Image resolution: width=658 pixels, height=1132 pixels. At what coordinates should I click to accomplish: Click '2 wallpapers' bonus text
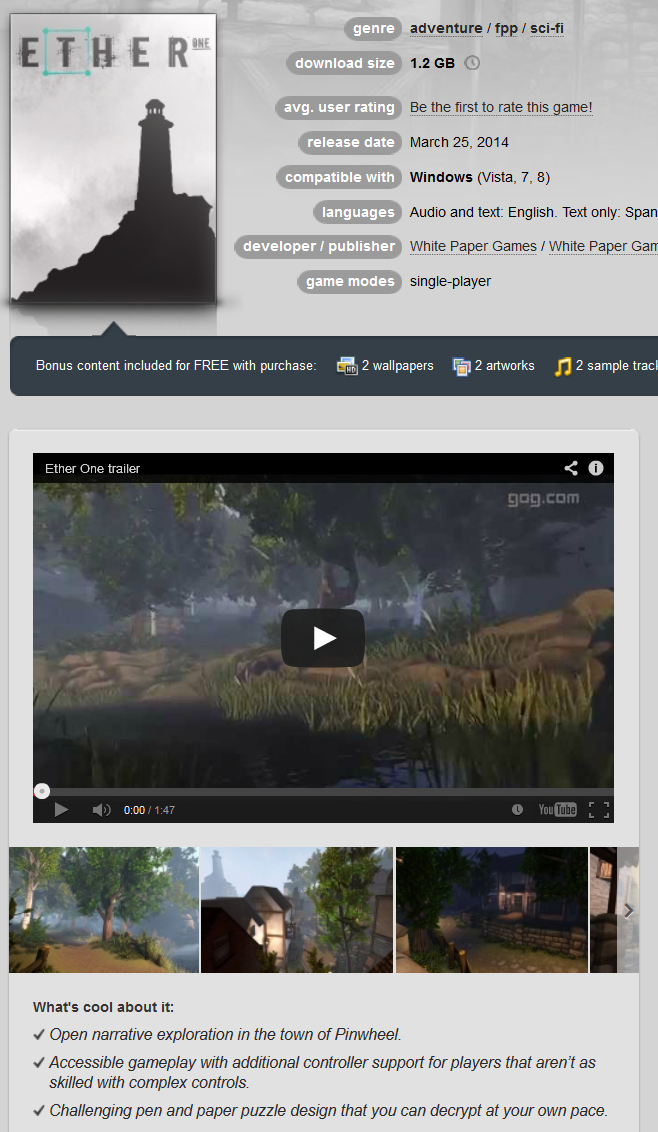click(397, 365)
